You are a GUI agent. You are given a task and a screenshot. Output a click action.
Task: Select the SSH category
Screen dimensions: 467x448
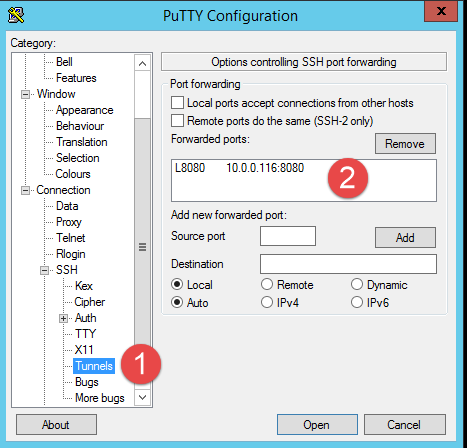click(x=67, y=270)
